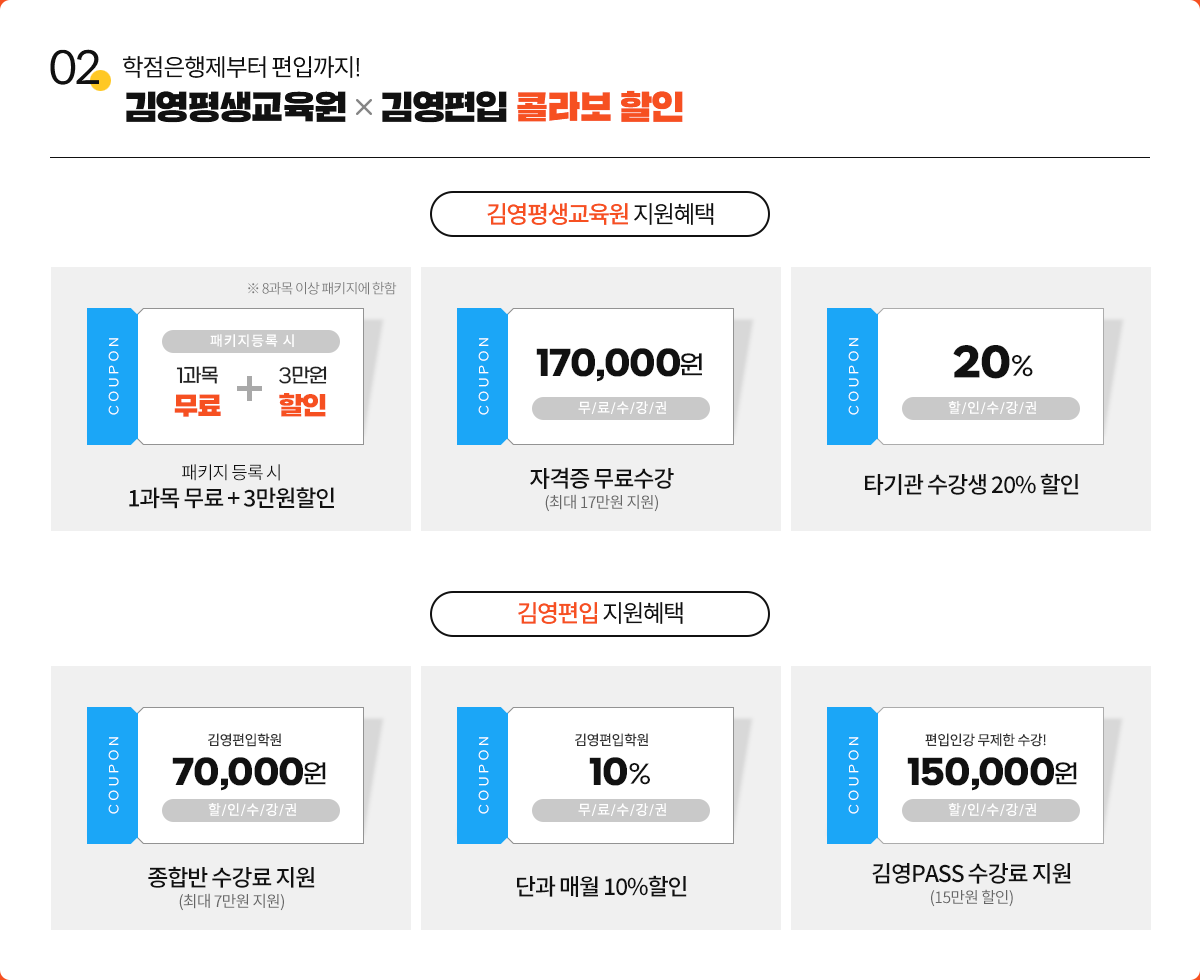This screenshot has height=980, width=1200.
Task: Click the 타기관 수강생 20% 할인 caption
Action: (x=971, y=485)
